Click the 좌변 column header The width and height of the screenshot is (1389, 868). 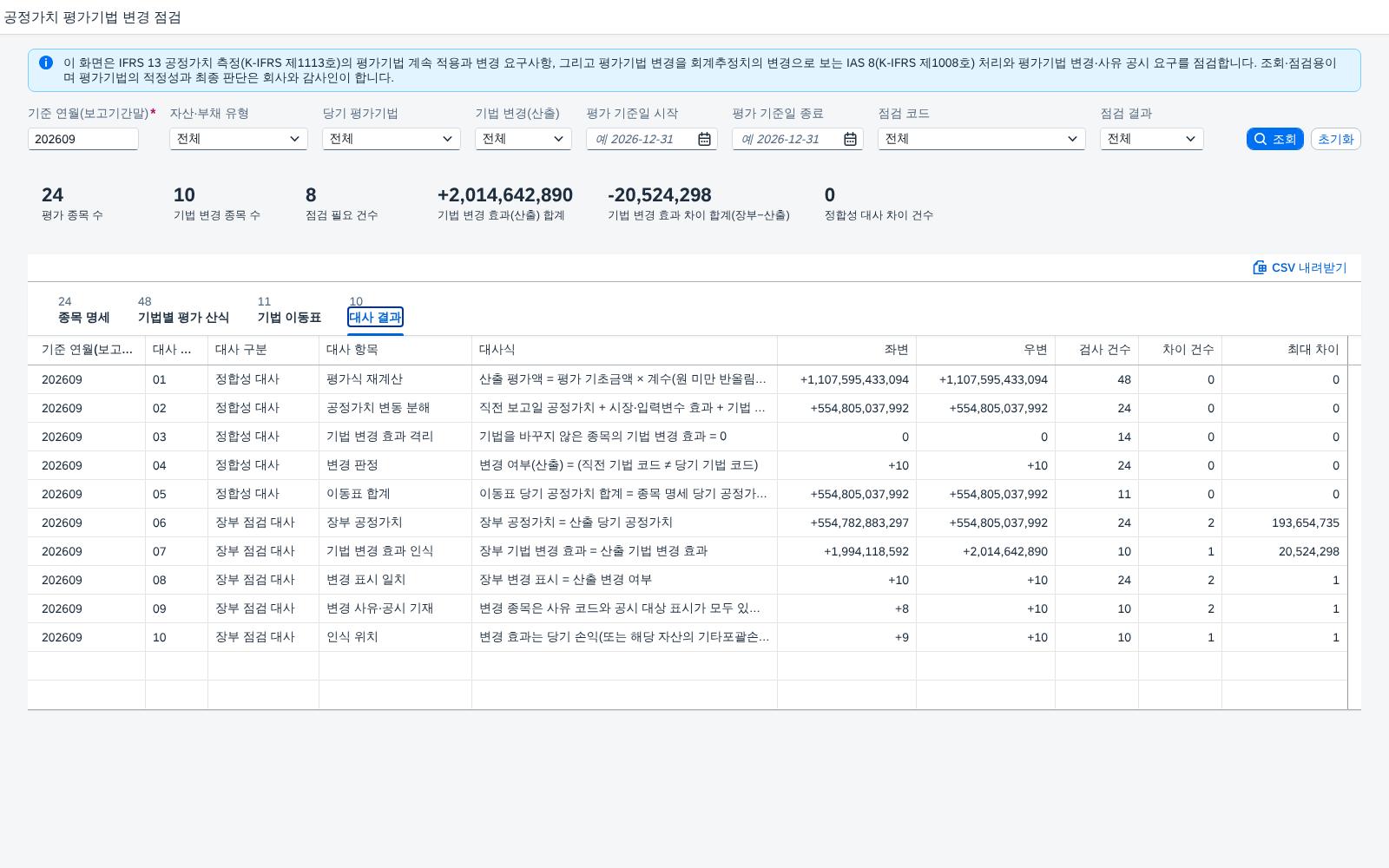[x=846, y=350]
